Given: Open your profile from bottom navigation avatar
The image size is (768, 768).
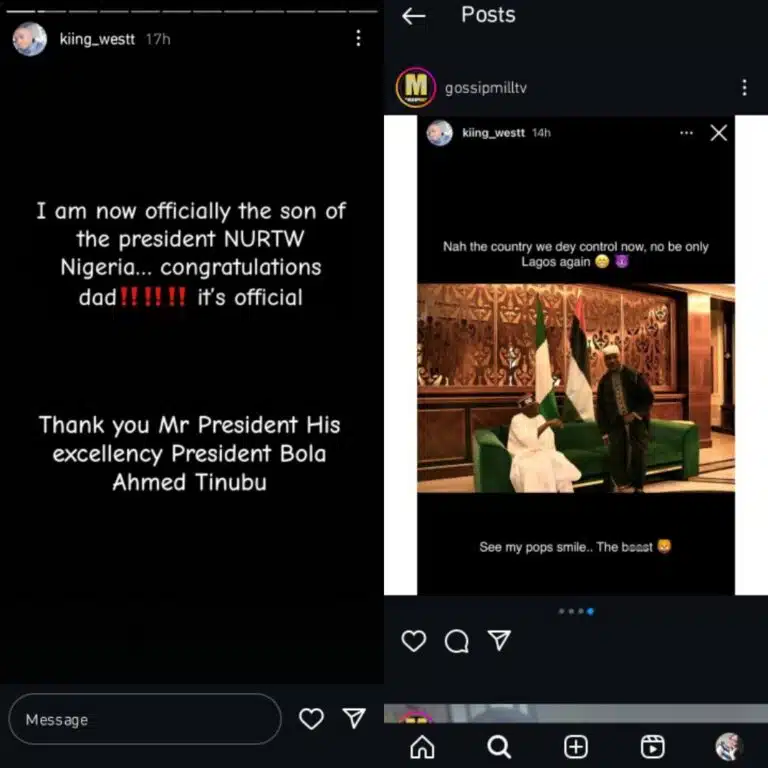Looking at the screenshot, I should point(728,746).
